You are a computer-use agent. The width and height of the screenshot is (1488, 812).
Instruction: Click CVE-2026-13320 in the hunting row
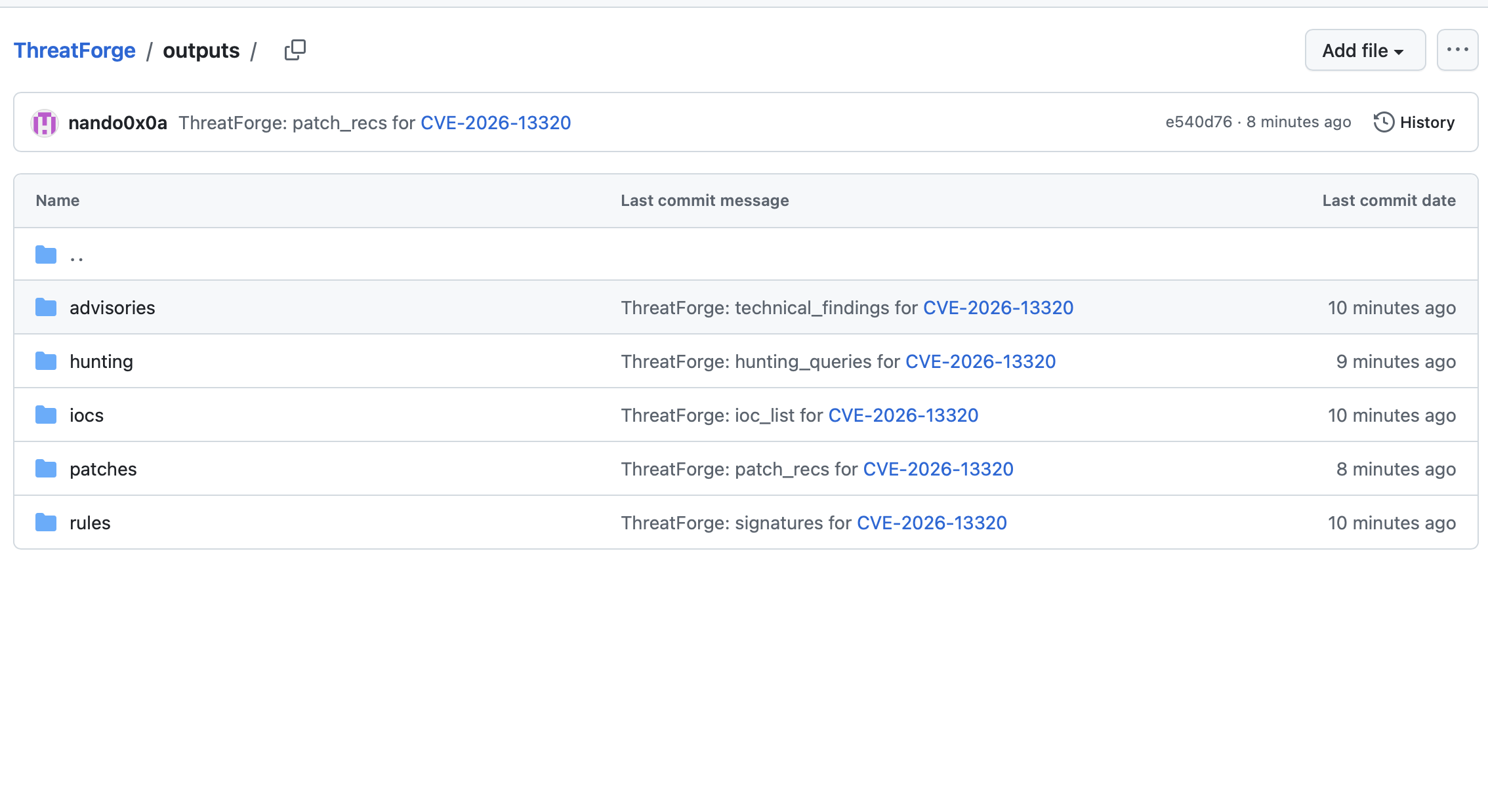pyautogui.click(x=980, y=361)
